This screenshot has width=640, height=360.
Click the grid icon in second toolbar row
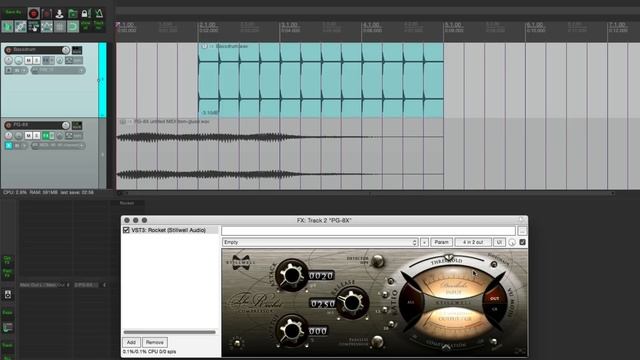[x=60, y=27]
